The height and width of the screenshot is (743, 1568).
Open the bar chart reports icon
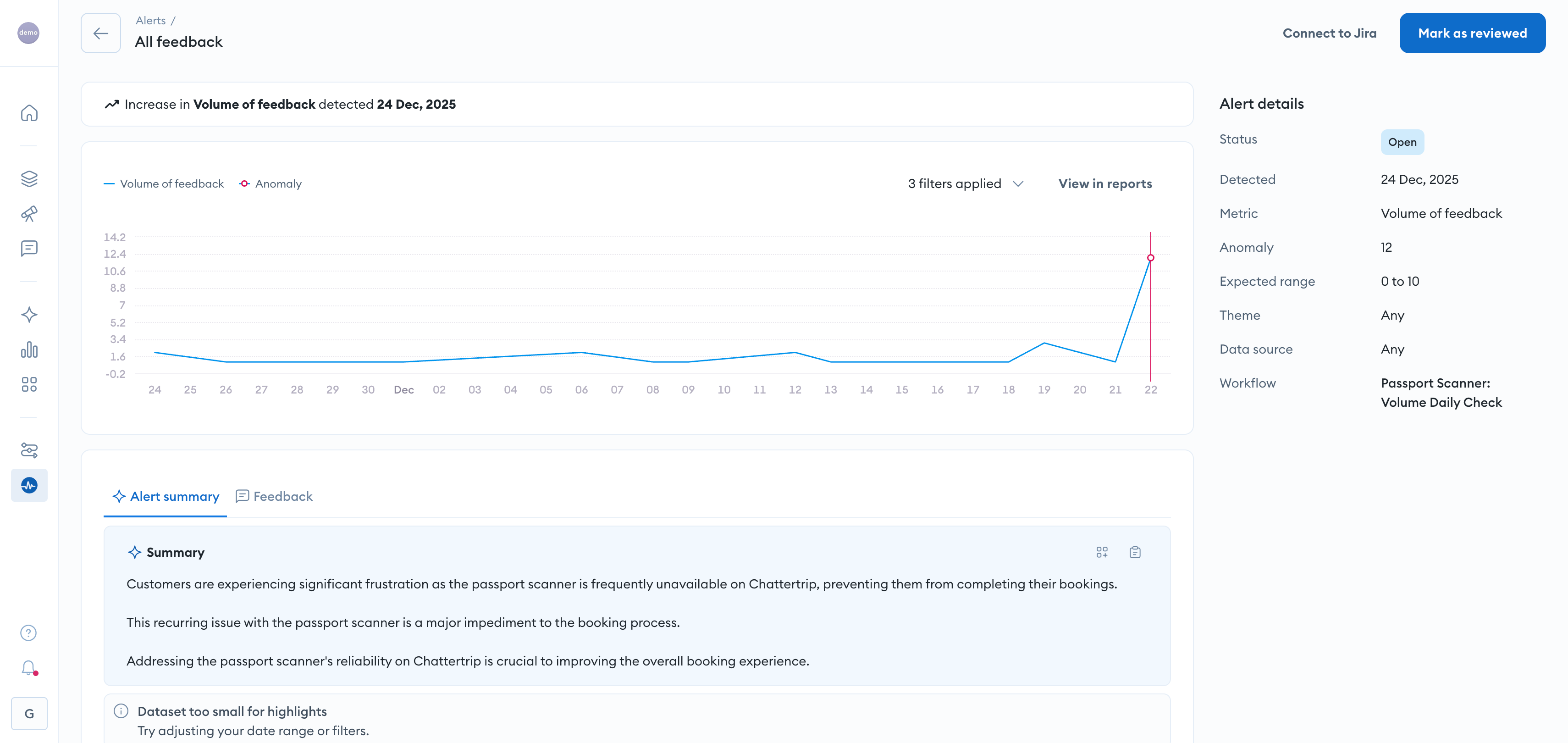(x=29, y=349)
